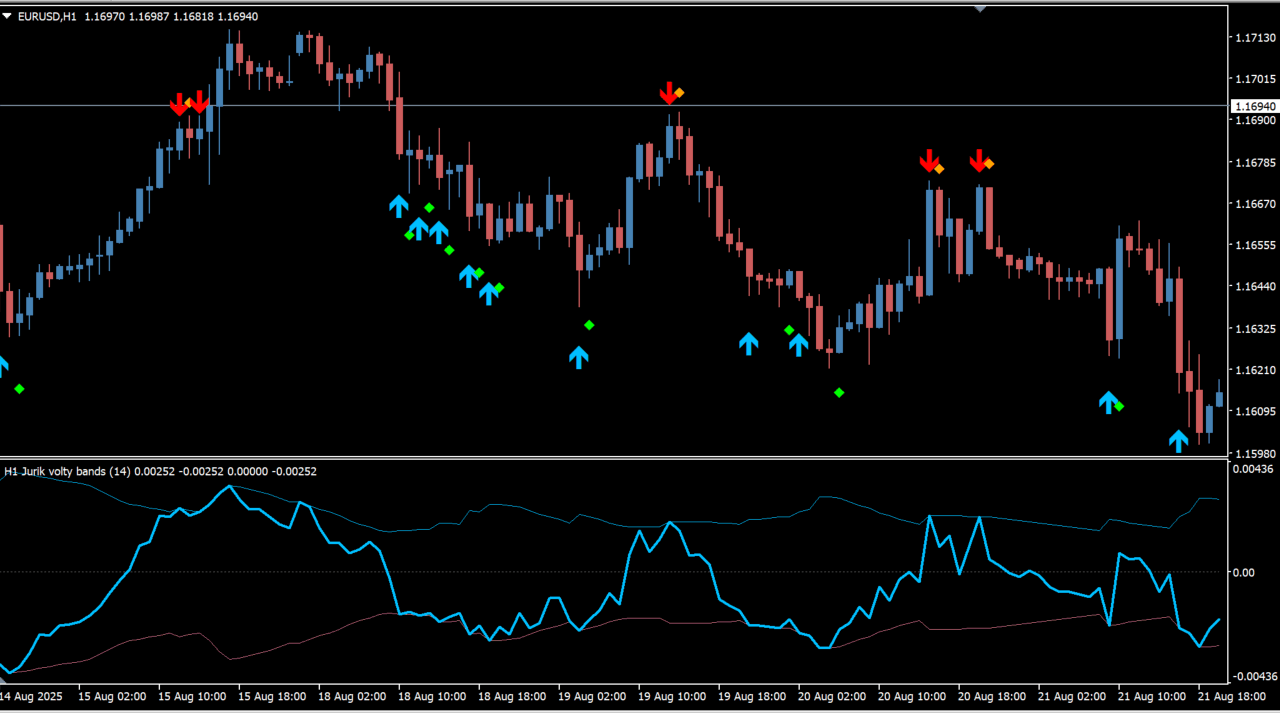Select the highlighted current price label 1.16940
Viewport: 1280px width, 713px height.
coord(1254,106)
